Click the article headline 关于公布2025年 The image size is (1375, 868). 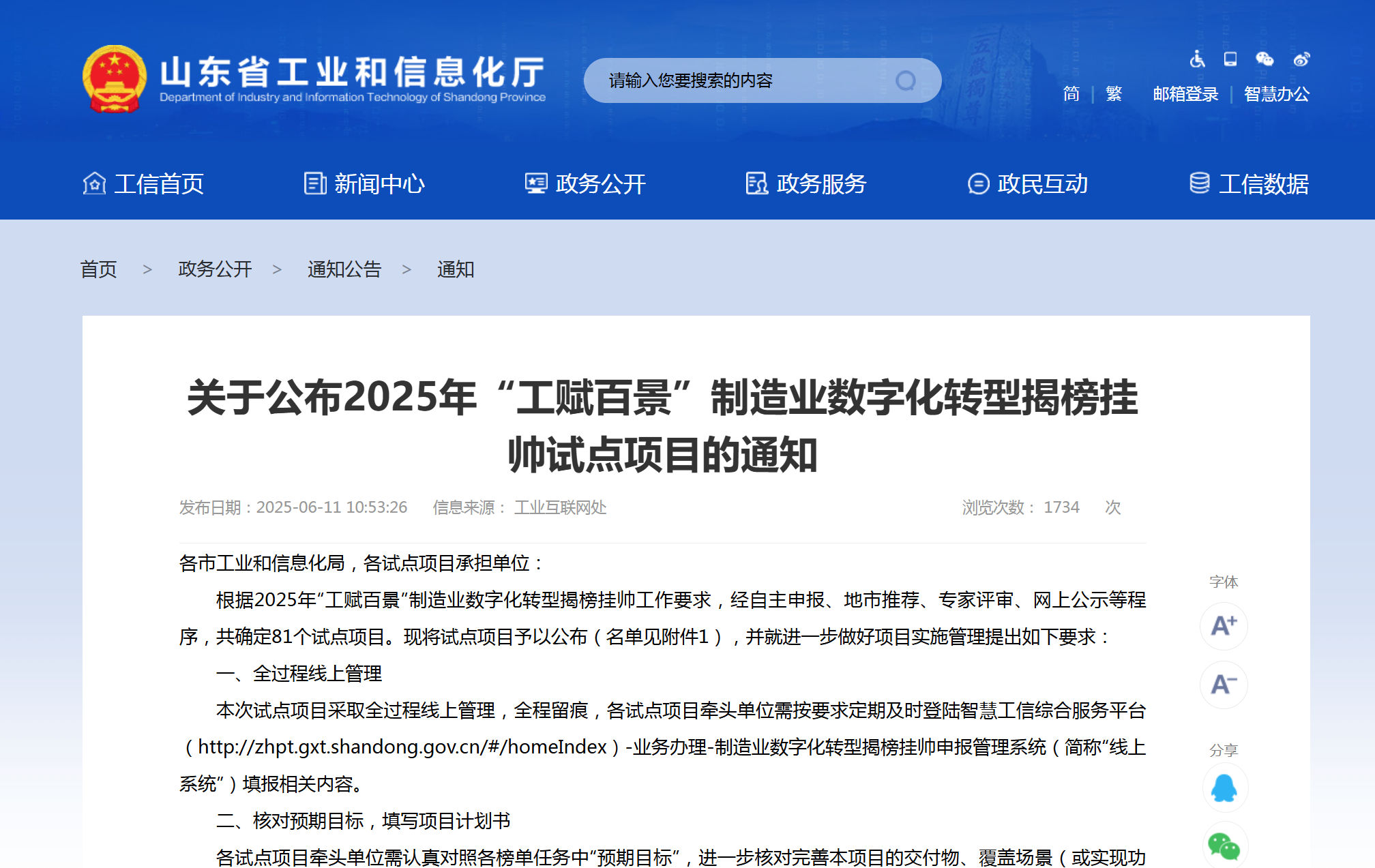(x=662, y=426)
